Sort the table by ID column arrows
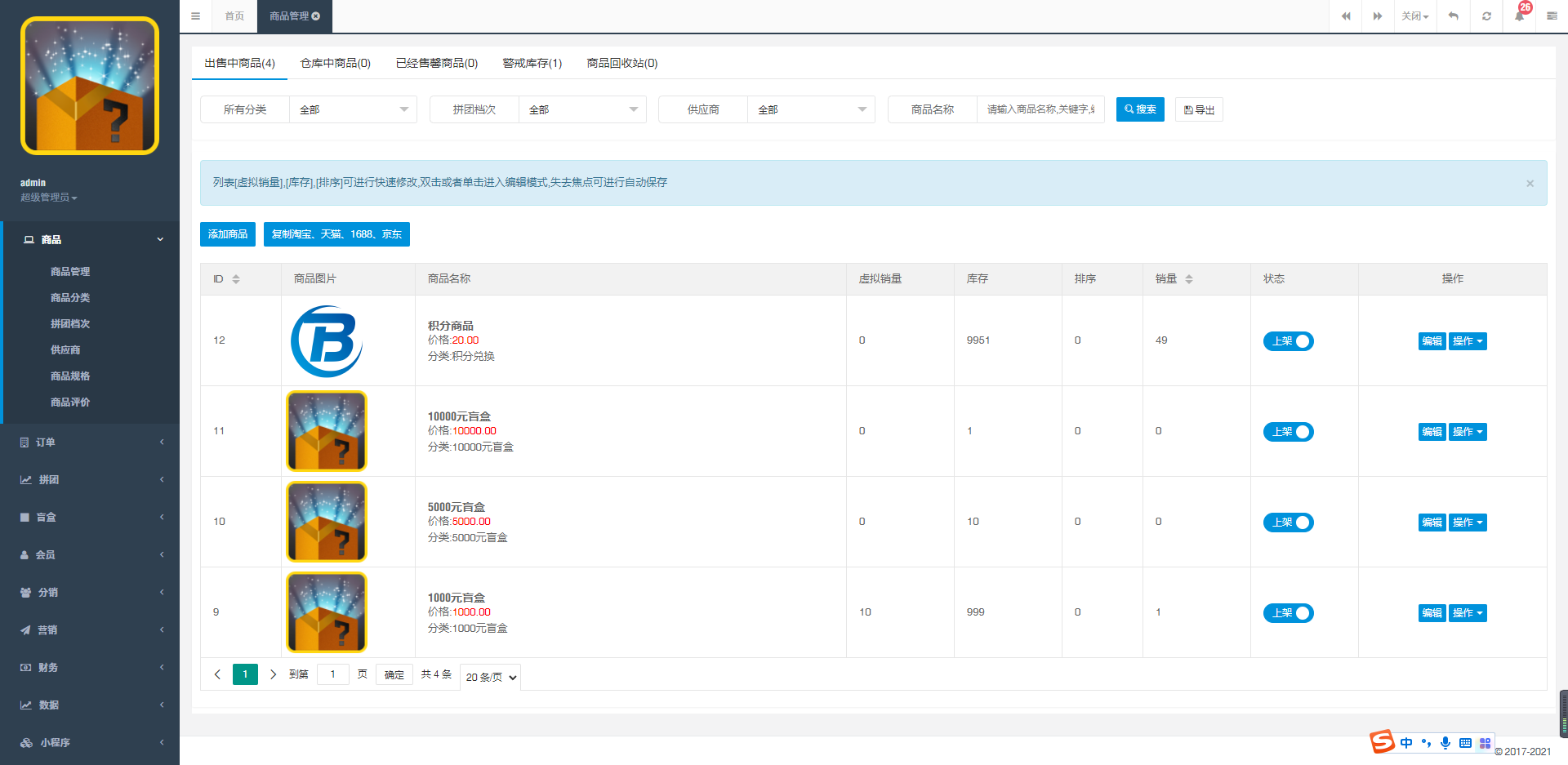 point(236,279)
